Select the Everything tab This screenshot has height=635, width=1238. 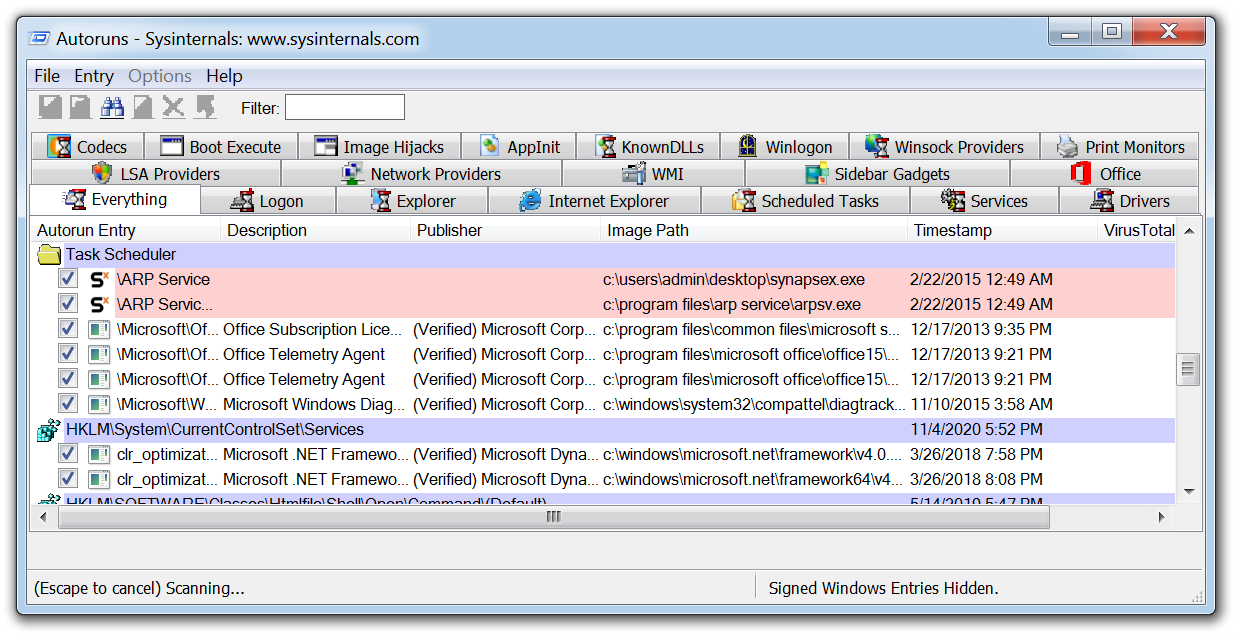pyautogui.click(x=115, y=200)
